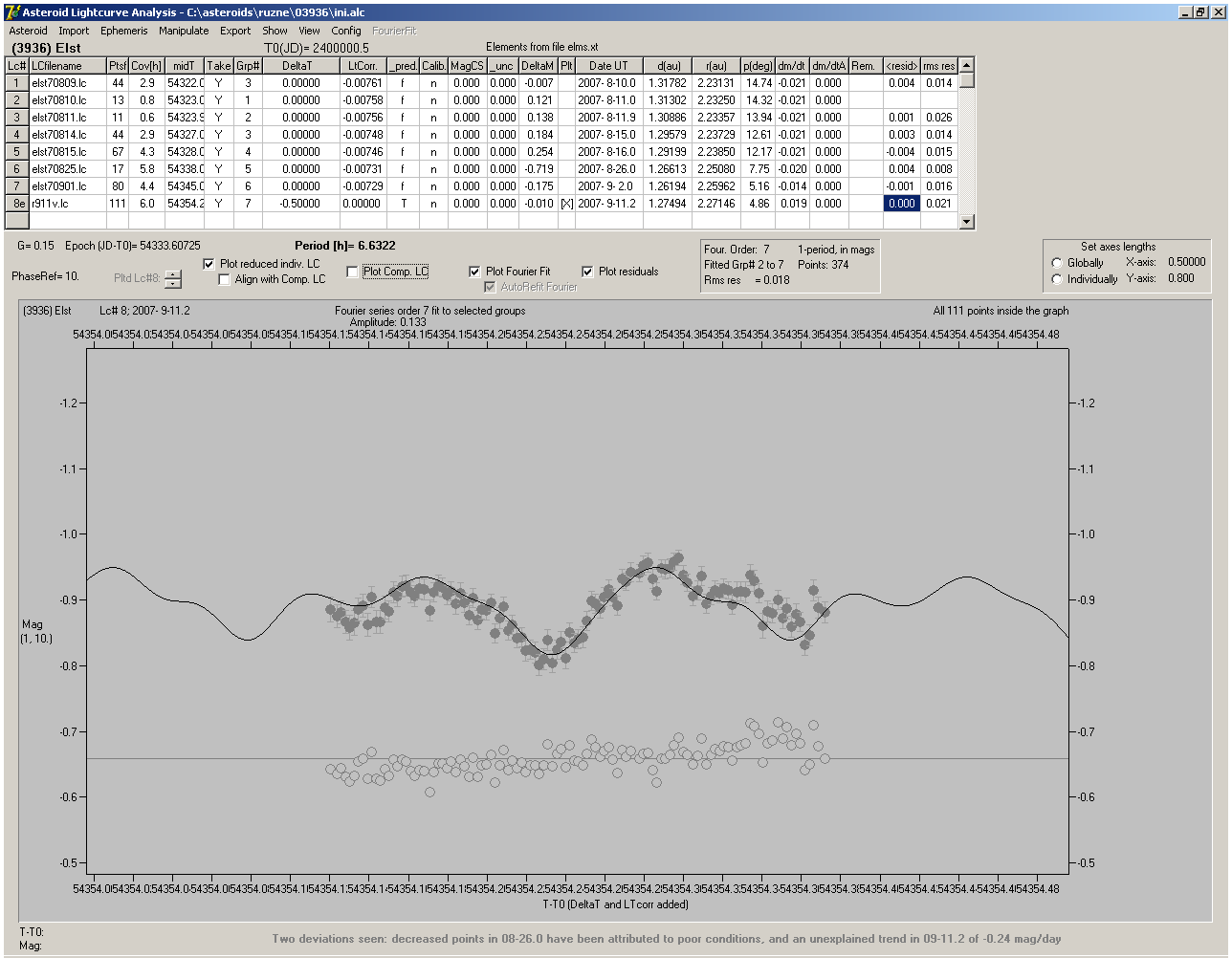Viewport: 1232px width, 958px height.
Task: Click the Grp# column header
Action: (x=248, y=66)
